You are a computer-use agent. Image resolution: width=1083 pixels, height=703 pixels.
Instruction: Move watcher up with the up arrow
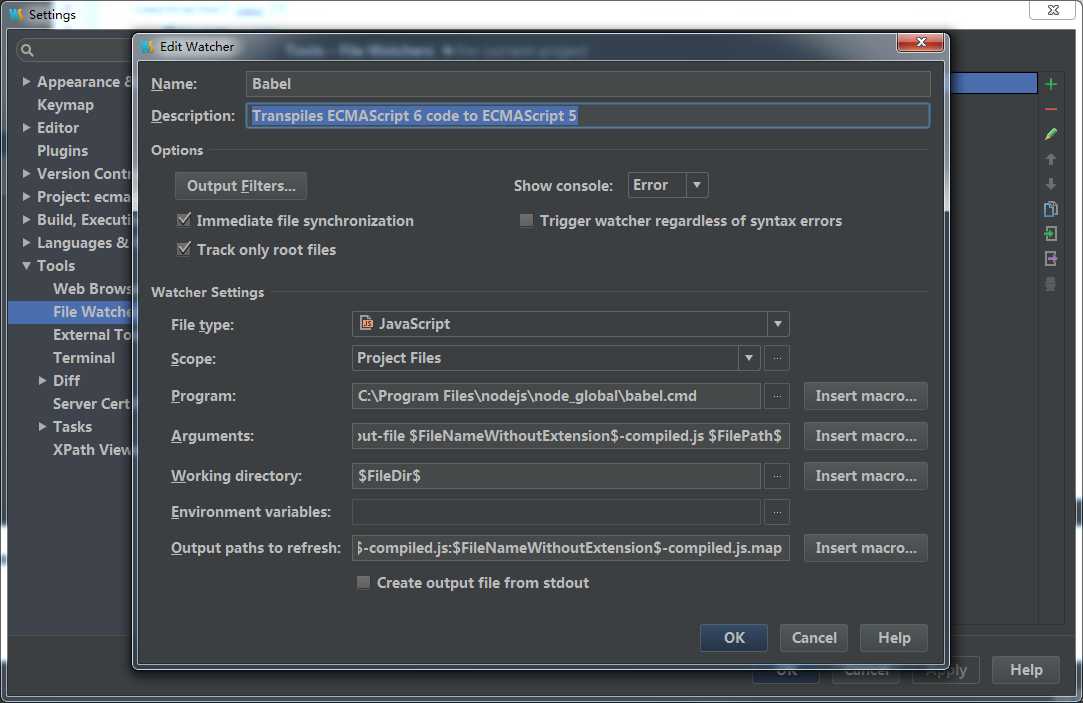click(1051, 160)
